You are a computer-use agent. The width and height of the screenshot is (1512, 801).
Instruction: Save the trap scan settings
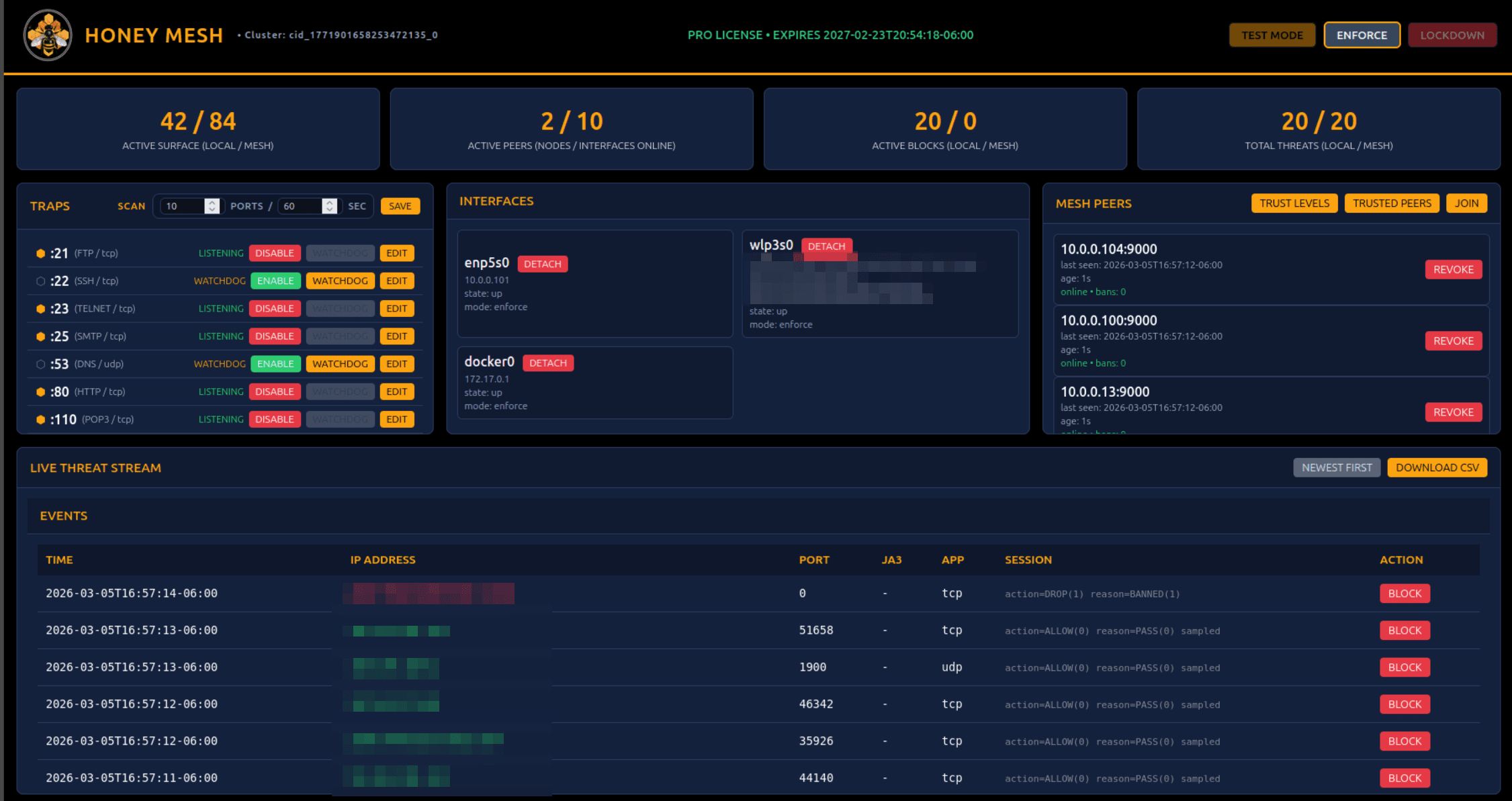(400, 205)
